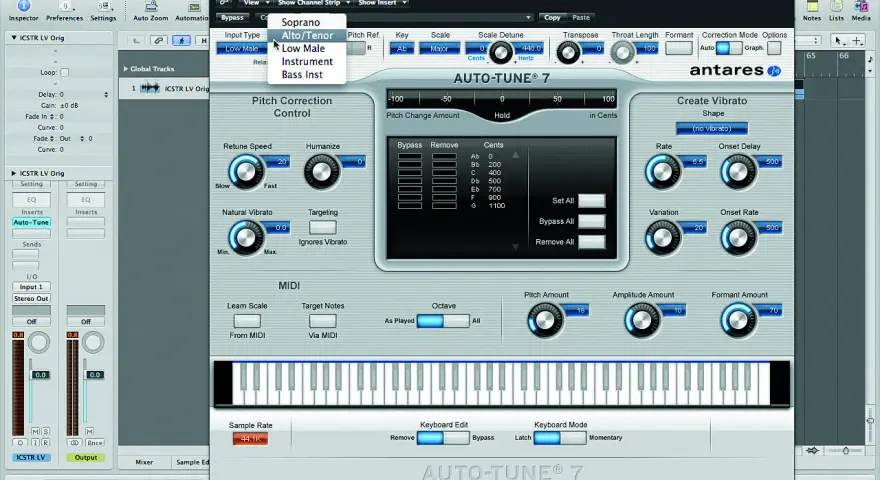Toggle the Formant button
This screenshot has width=880, height=480.
[x=679, y=48]
